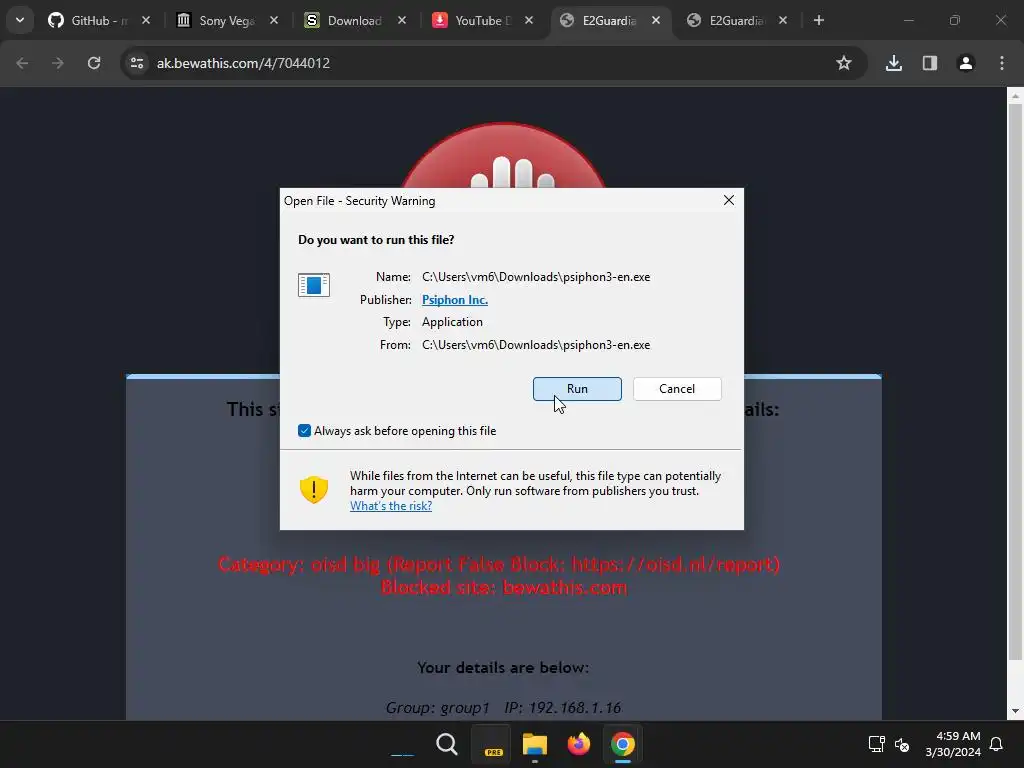Open the Chrome profile menu
Viewport: 1024px width, 768px height.
pos(966,63)
